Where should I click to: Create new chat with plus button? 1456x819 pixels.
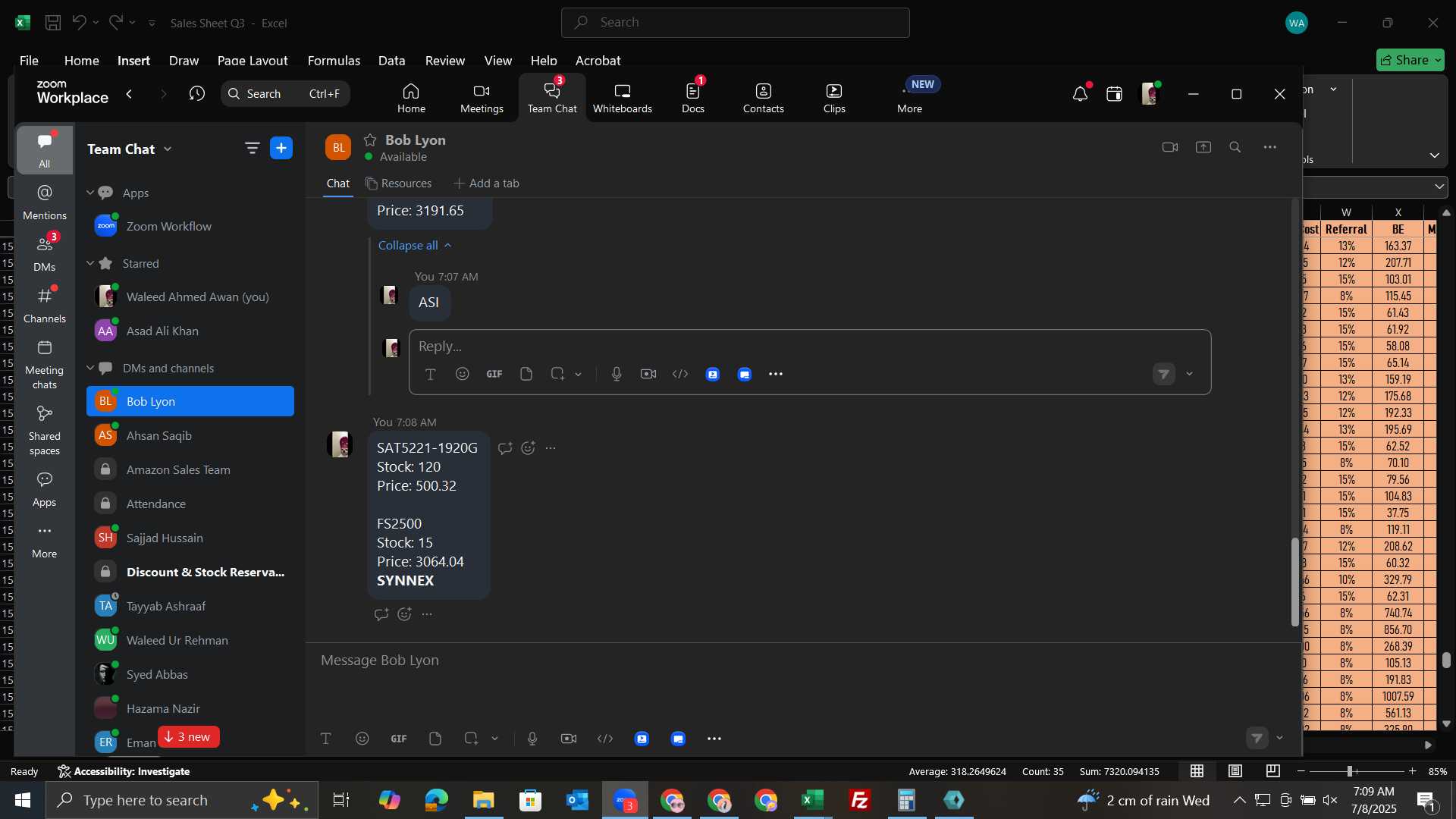click(281, 148)
